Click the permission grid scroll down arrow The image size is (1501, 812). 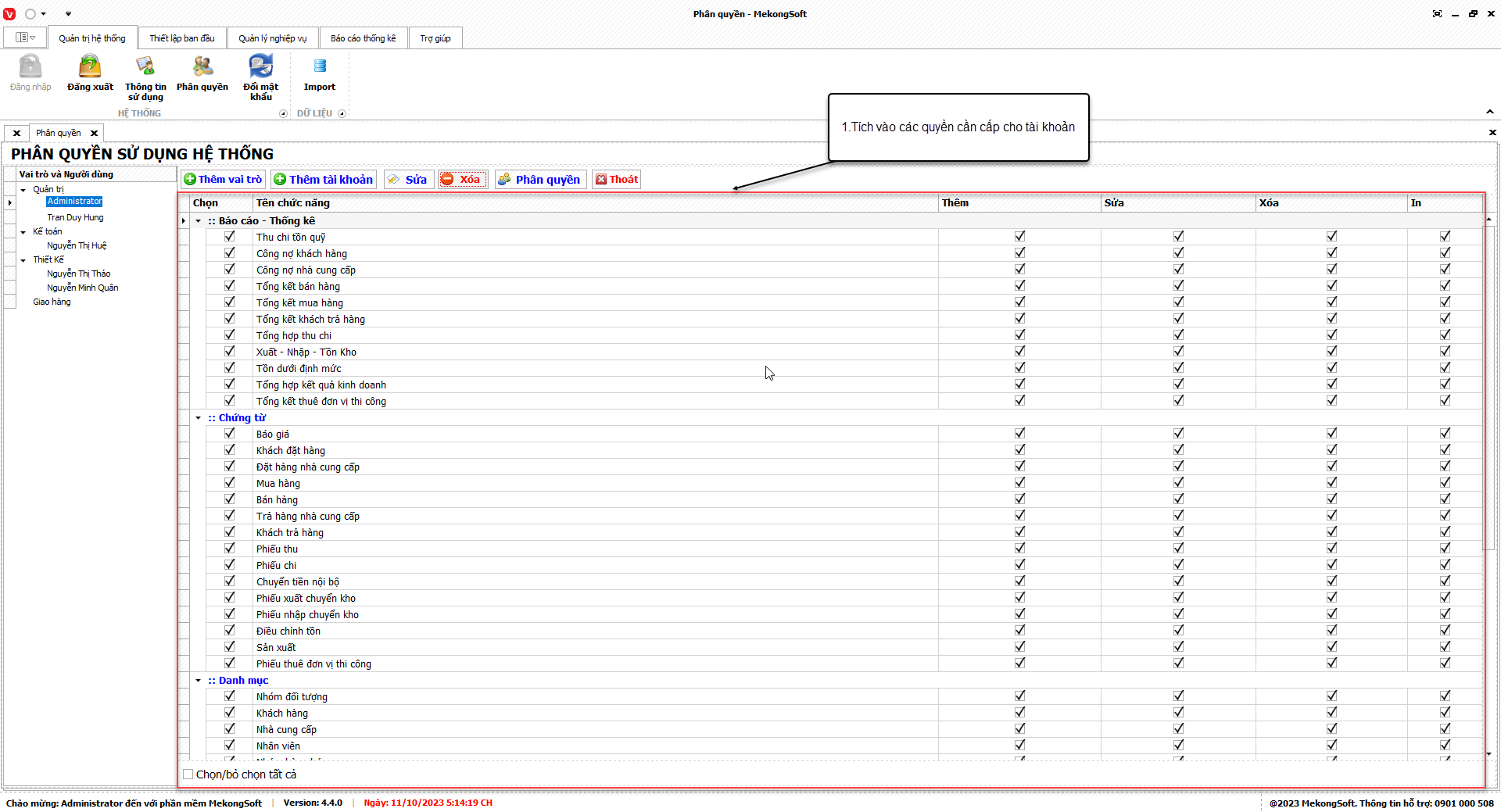(x=1488, y=754)
